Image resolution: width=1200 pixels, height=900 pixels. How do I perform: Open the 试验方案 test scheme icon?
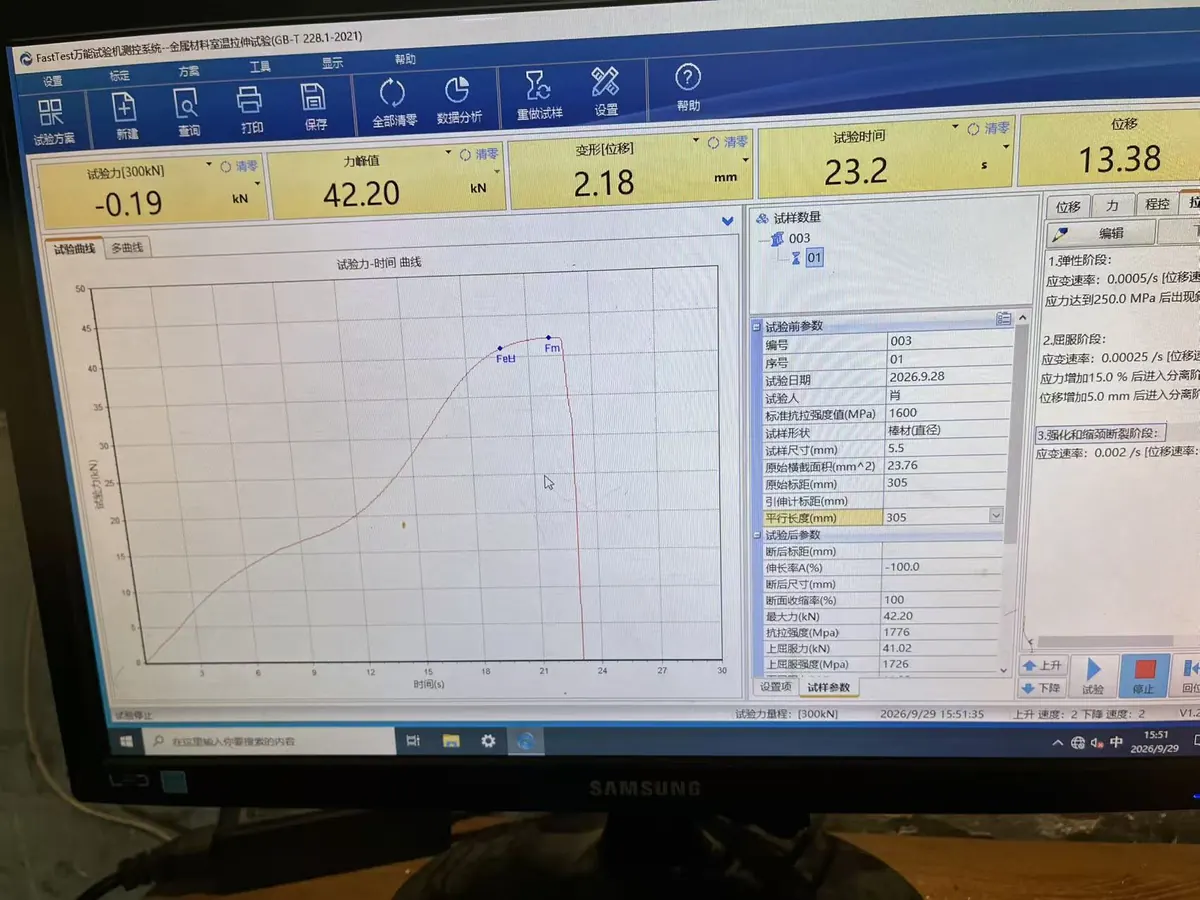[54, 119]
